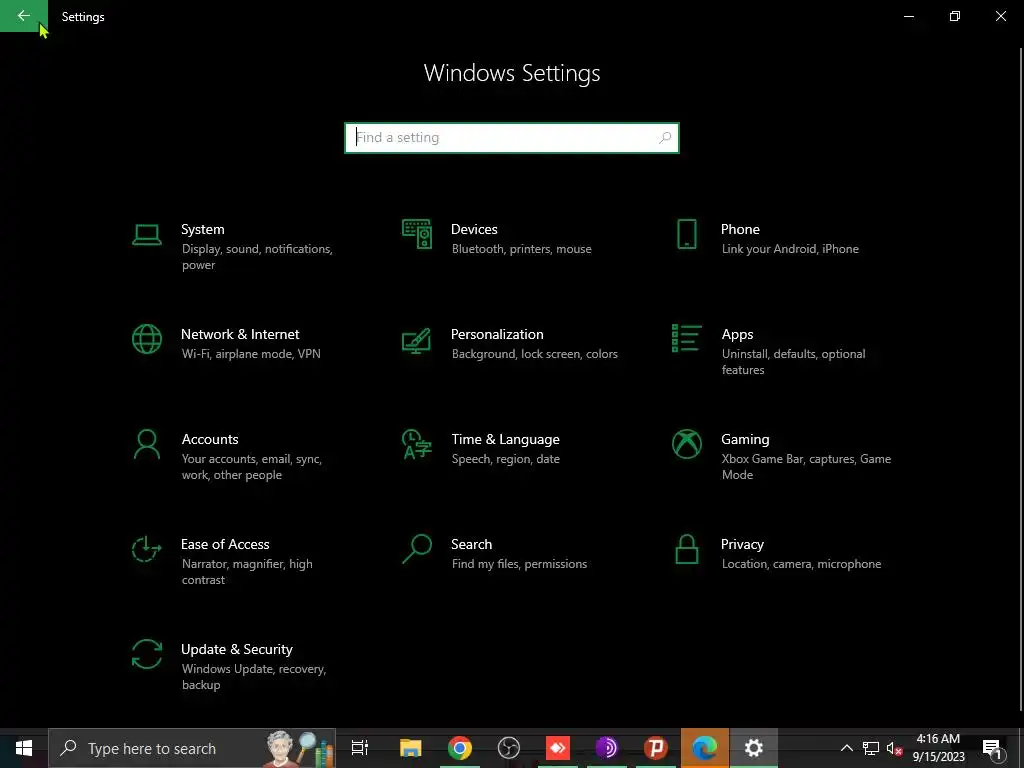Open the Time & Language icon
The image size is (1024, 768).
click(417, 444)
